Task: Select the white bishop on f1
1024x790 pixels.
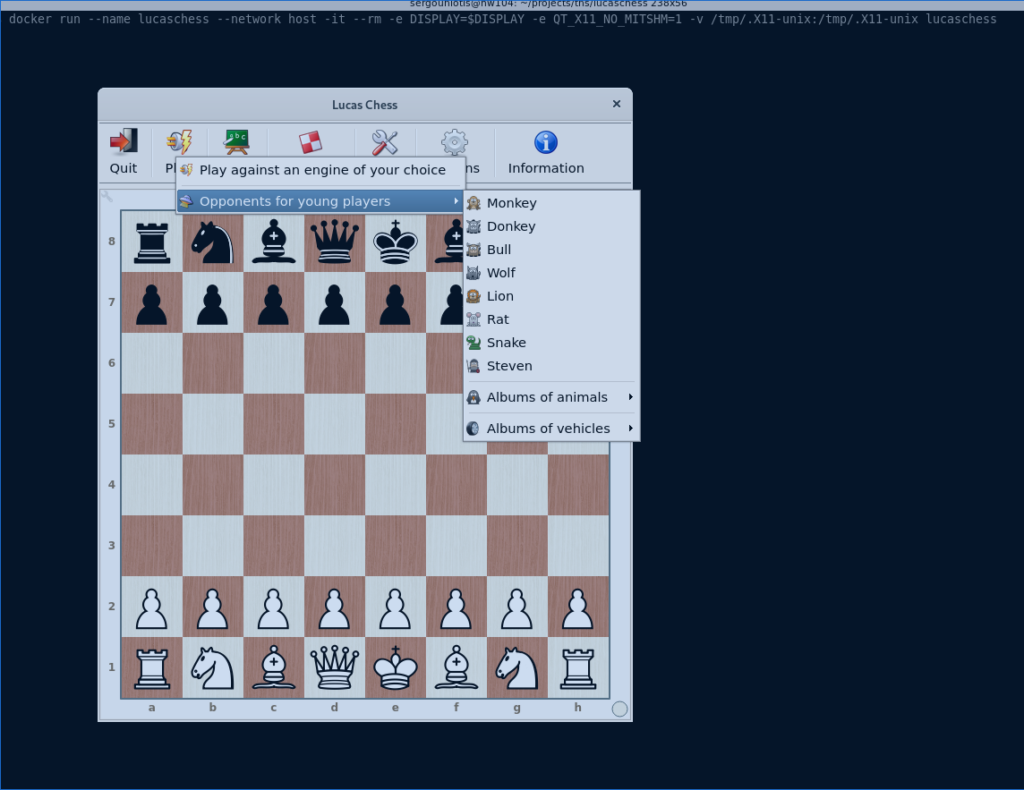Action: pos(456,667)
